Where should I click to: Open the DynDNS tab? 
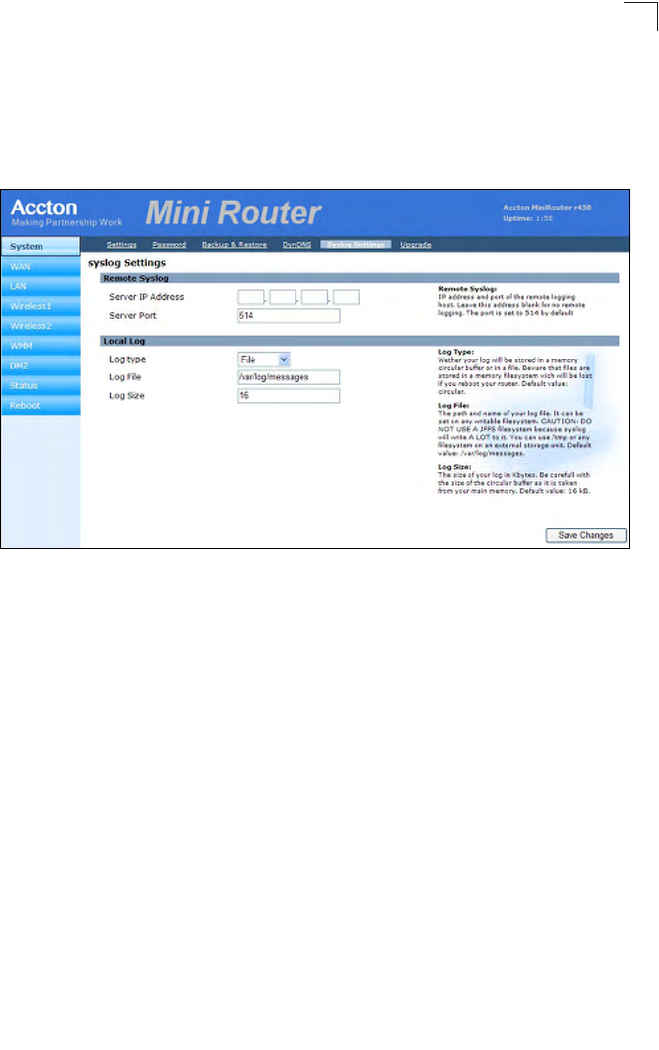pos(297,244)
